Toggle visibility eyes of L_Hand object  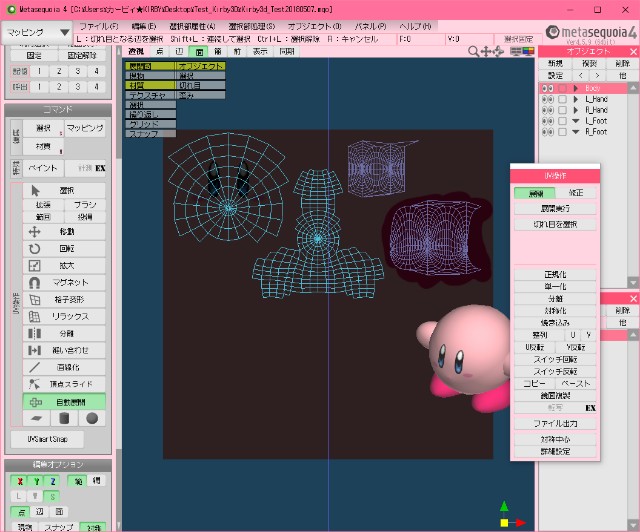547,99
